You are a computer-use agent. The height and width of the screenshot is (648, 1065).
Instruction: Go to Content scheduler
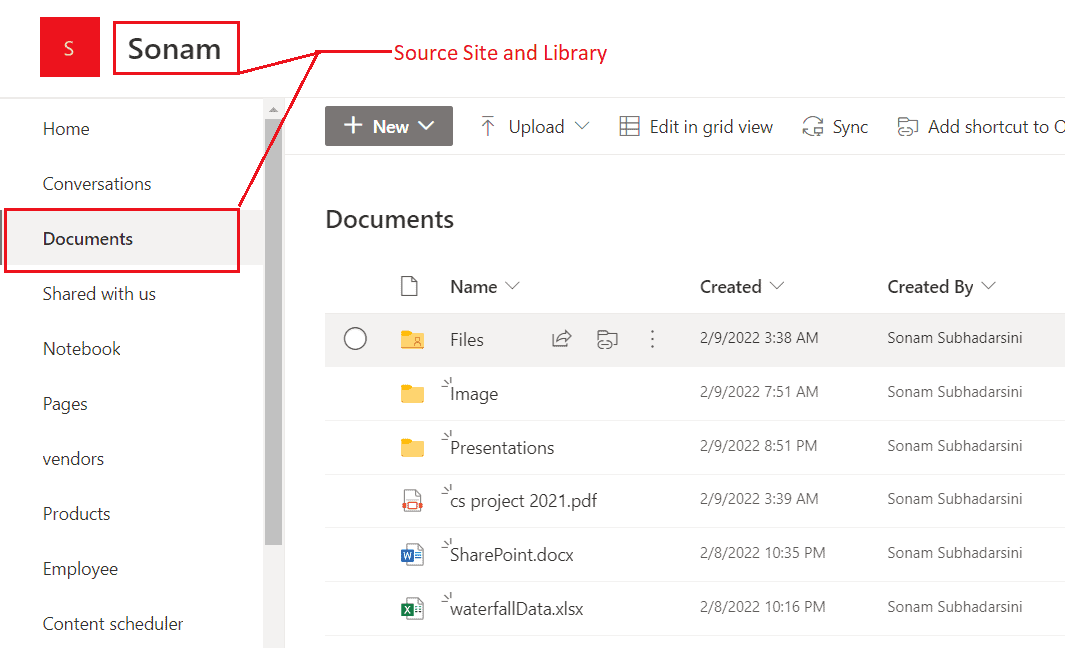click(x=113, y=623)
